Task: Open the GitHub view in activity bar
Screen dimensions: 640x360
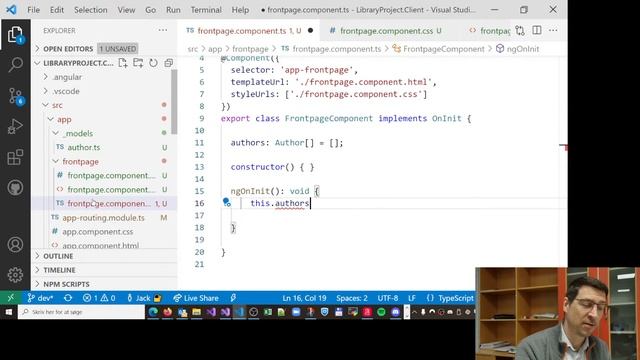Action: click(15, 188)
